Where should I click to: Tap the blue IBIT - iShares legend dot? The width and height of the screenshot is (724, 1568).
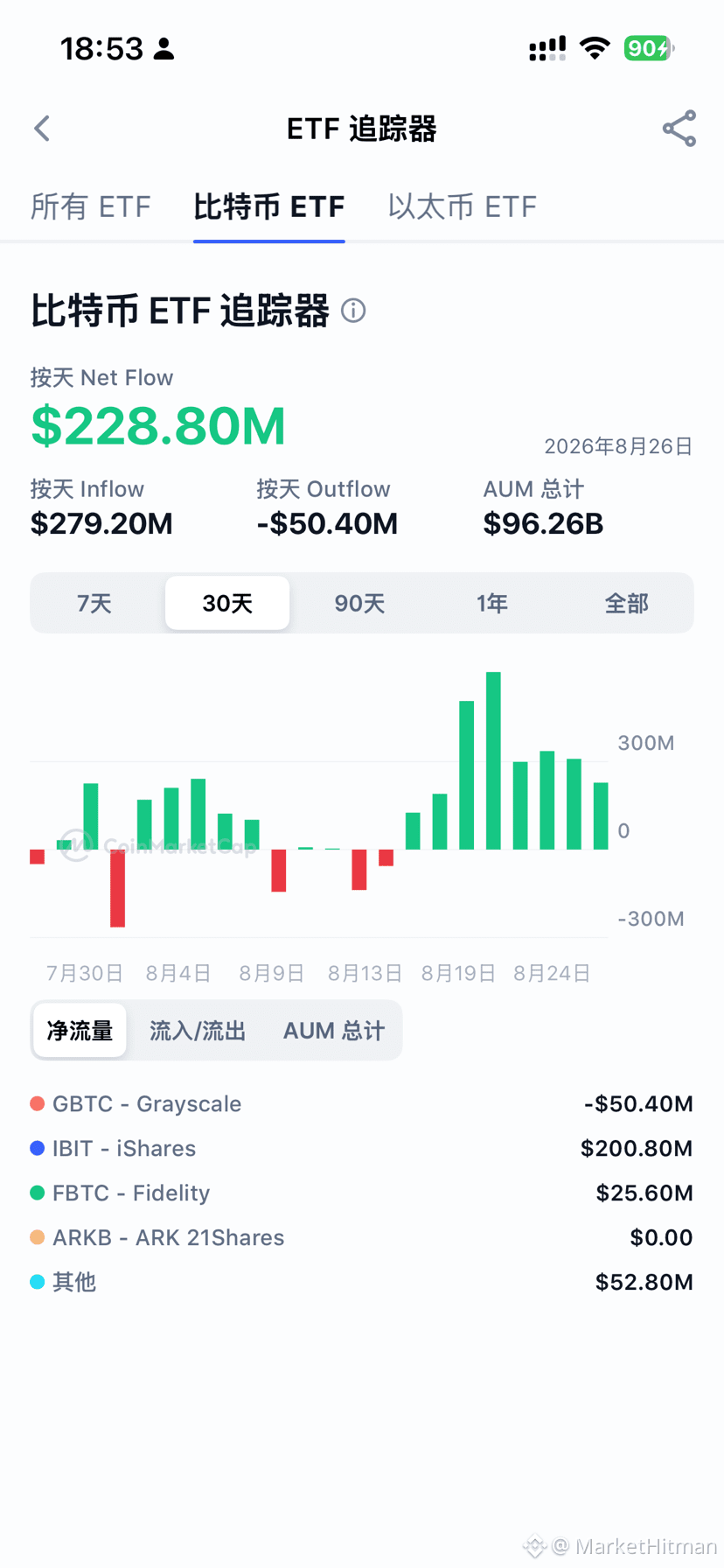(x=38, y=1148)
